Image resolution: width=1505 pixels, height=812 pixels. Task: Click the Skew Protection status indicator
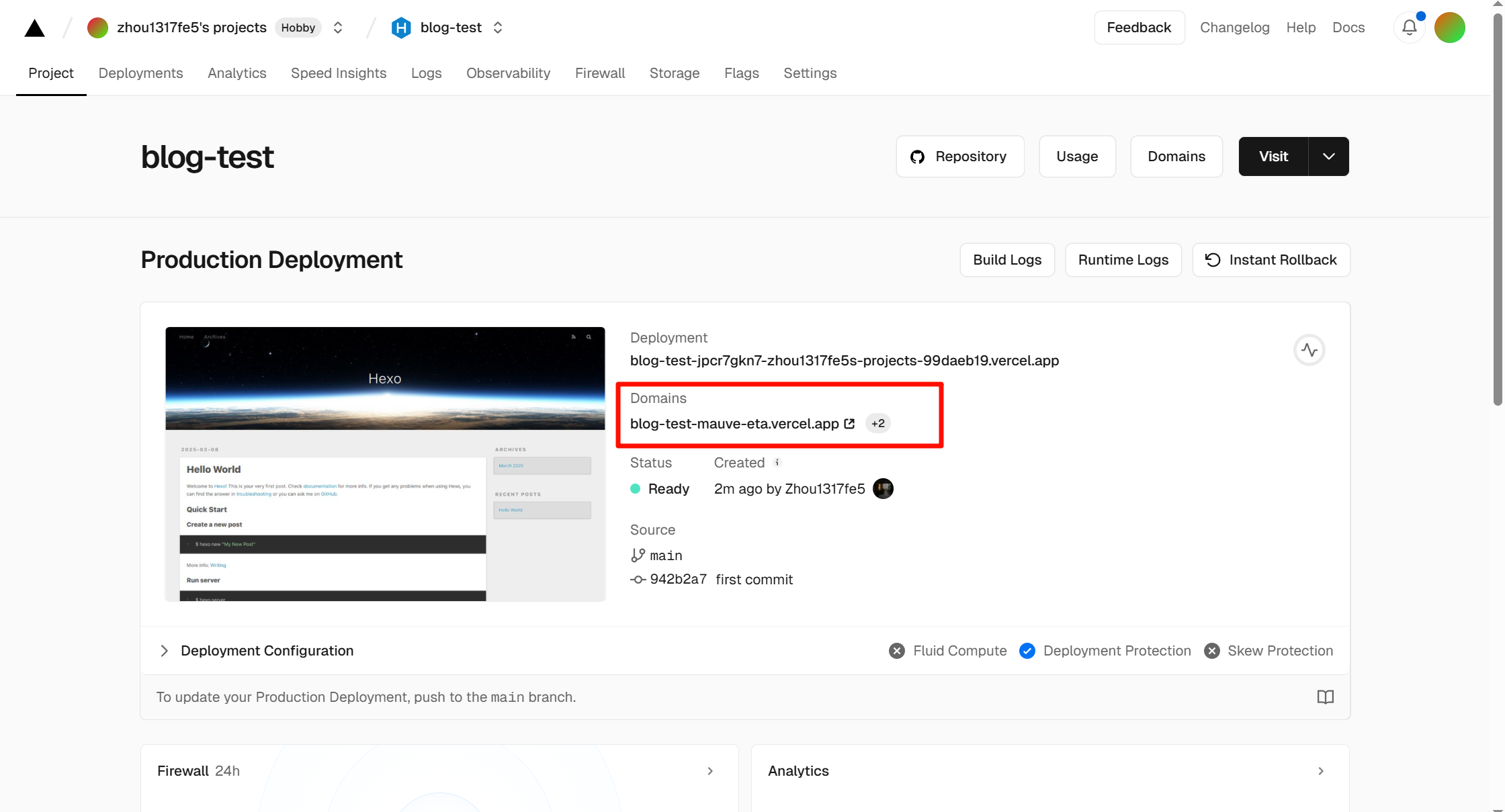1268,651
